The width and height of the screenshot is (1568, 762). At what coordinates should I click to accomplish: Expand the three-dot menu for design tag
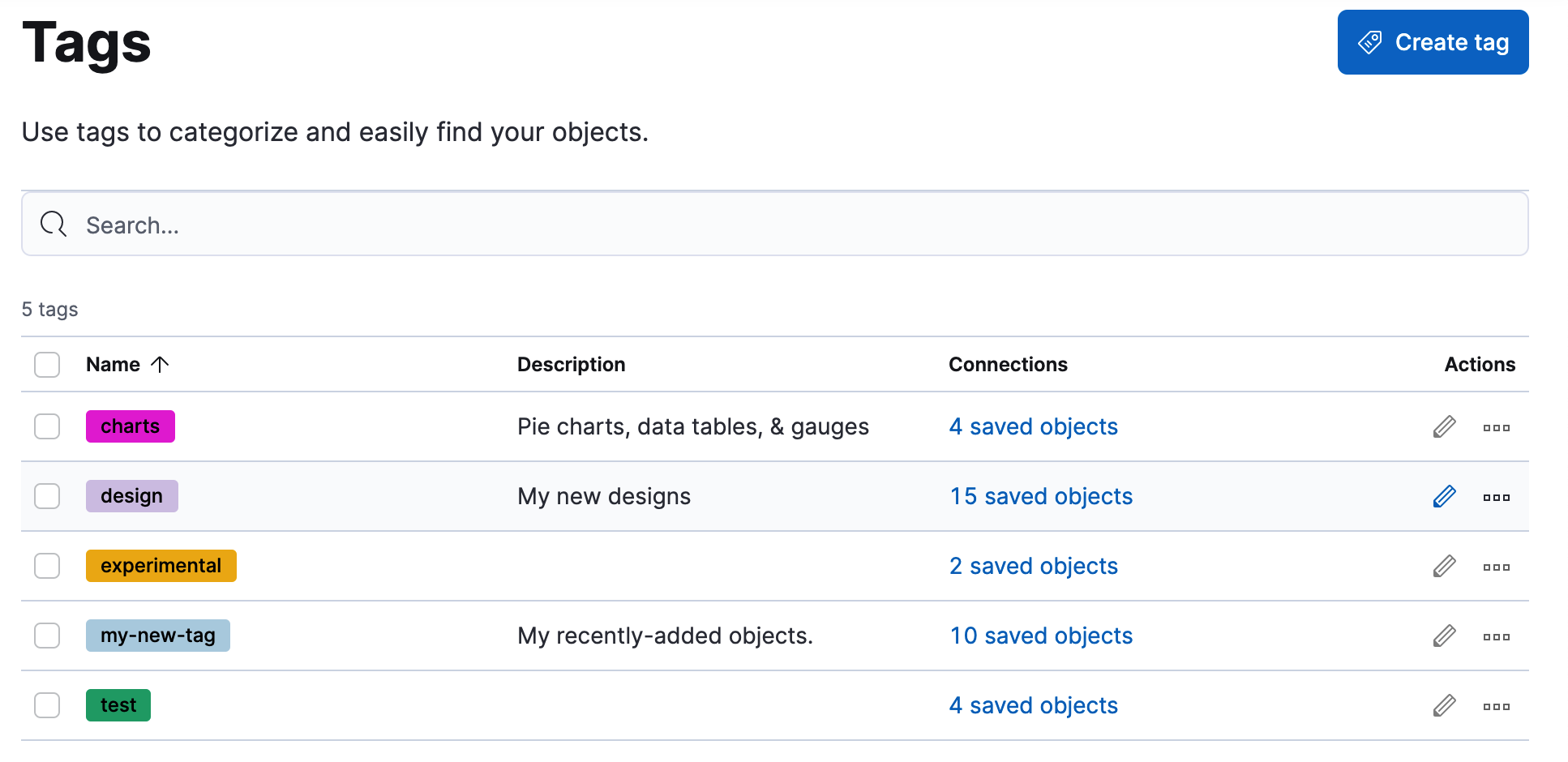1496,497
